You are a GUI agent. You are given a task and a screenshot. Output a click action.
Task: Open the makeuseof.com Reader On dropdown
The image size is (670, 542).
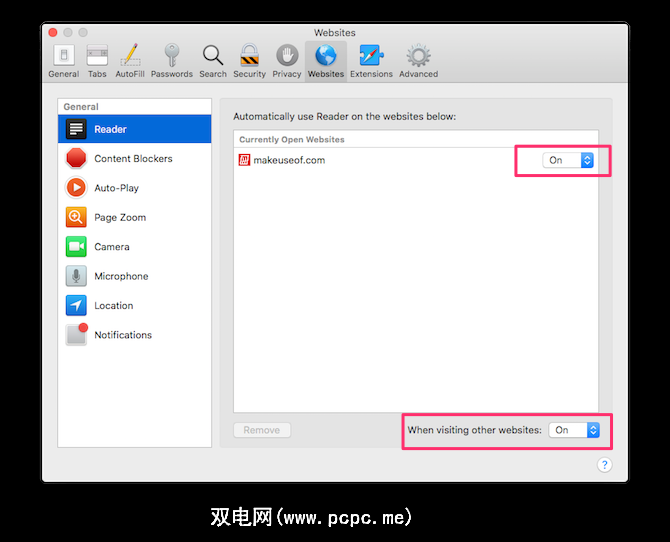point(568,160)
